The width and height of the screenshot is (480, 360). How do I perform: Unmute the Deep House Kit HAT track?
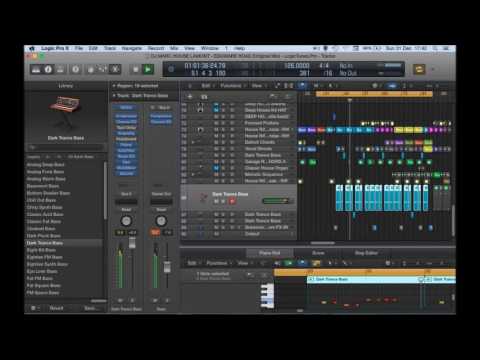point(216,110)
